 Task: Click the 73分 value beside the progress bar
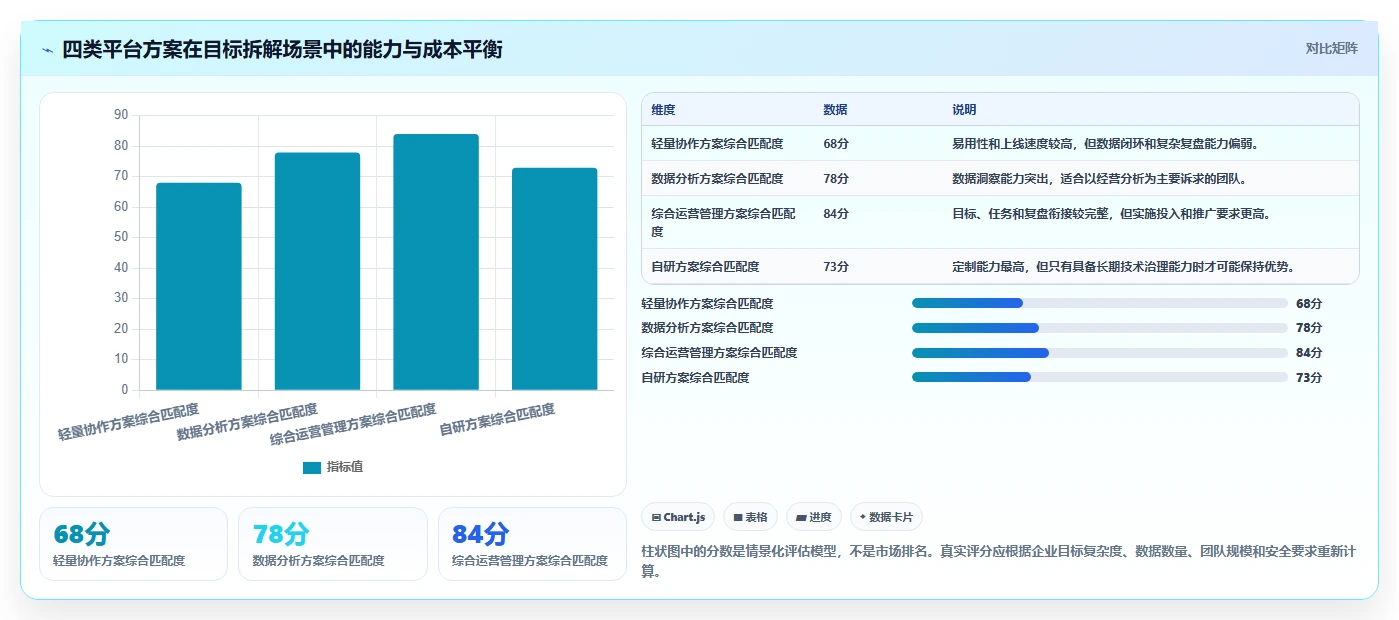1309,377
